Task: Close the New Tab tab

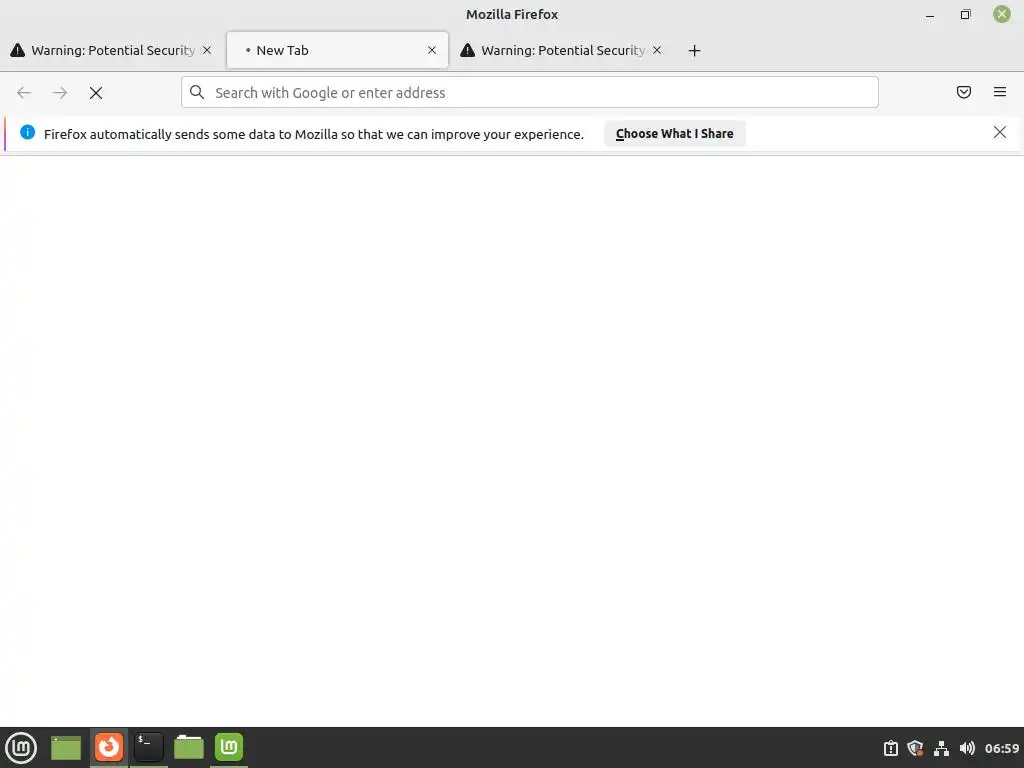Action: coord(432,50)
